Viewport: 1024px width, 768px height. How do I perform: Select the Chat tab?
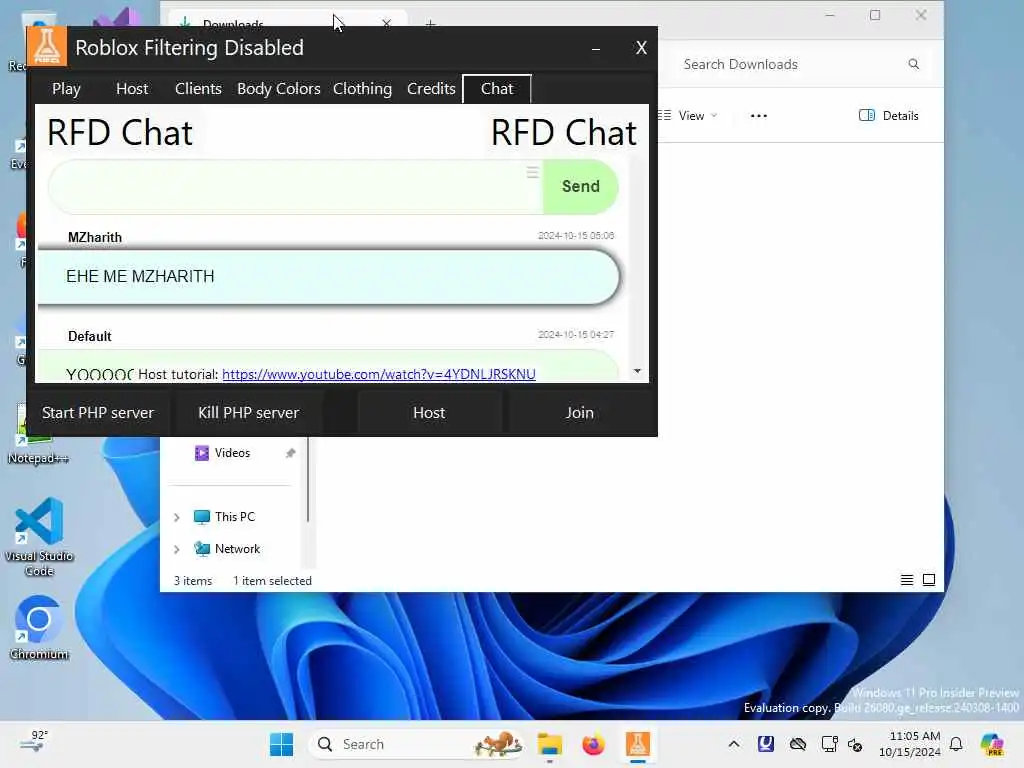497,89
